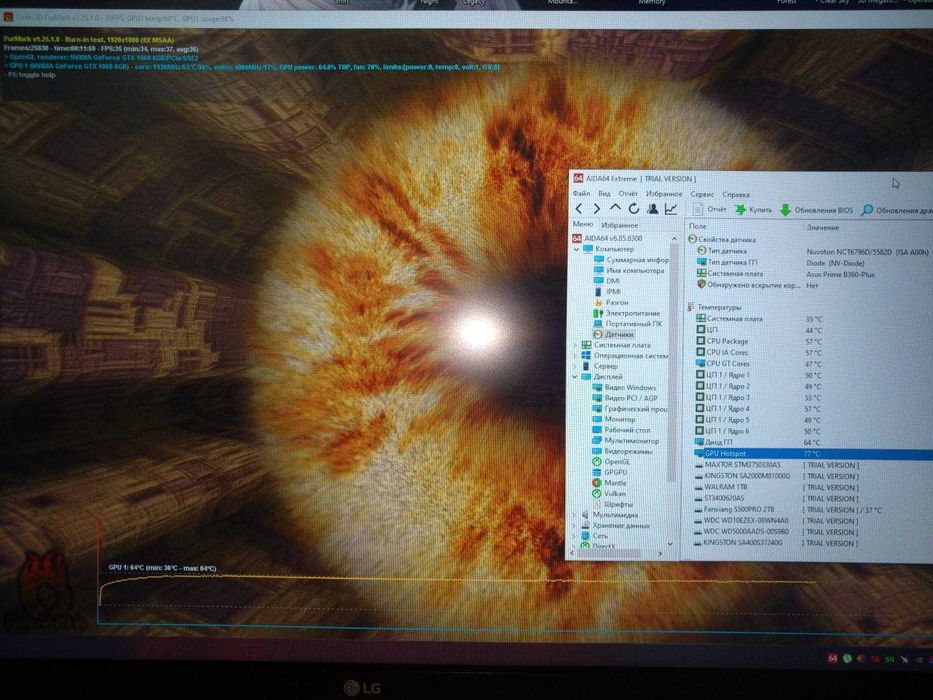Open the Сервис menu
Screen dimensions: 933x700
pos(702,194)
